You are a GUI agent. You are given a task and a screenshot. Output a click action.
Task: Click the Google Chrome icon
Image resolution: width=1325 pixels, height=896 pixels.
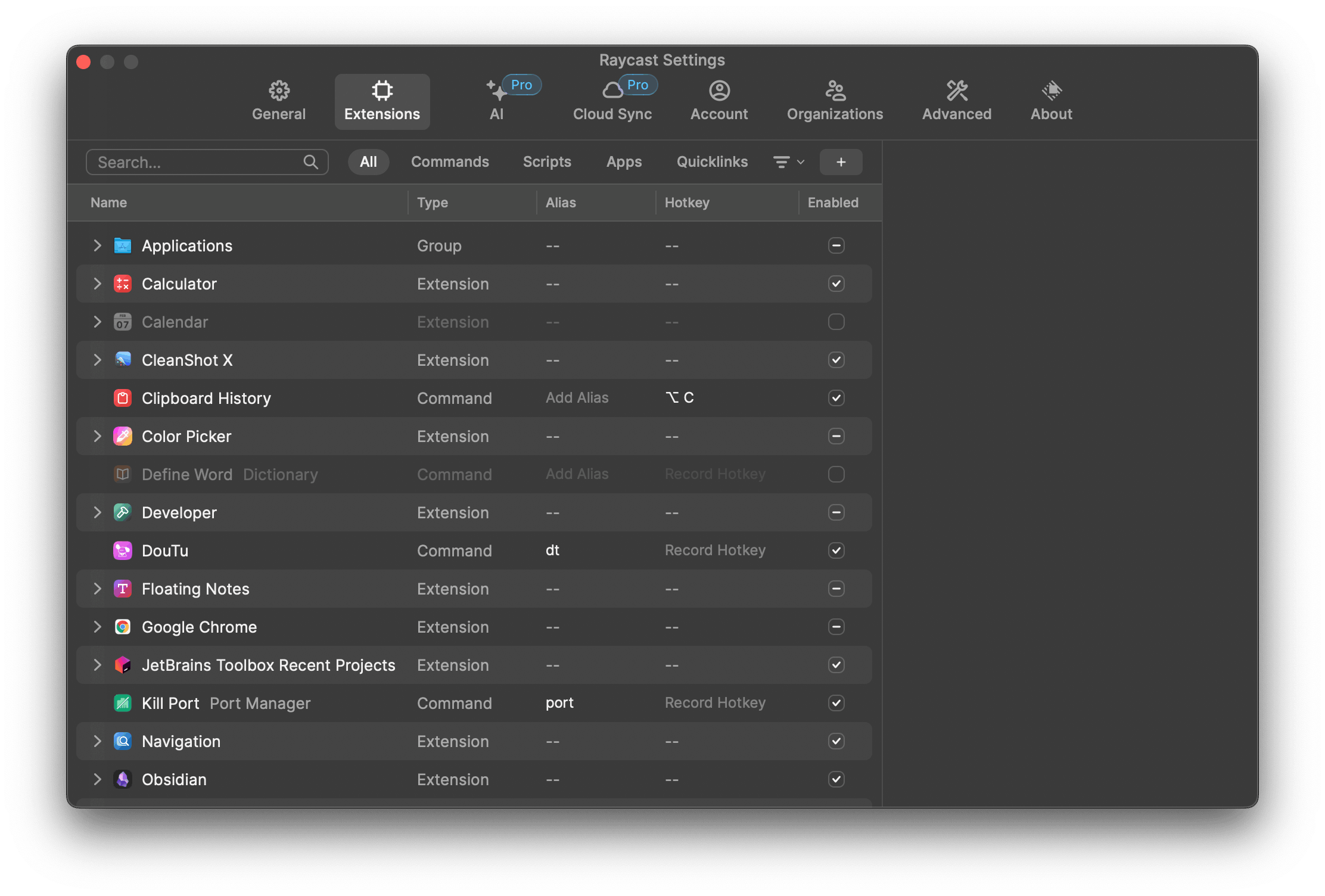coord(123,627)
